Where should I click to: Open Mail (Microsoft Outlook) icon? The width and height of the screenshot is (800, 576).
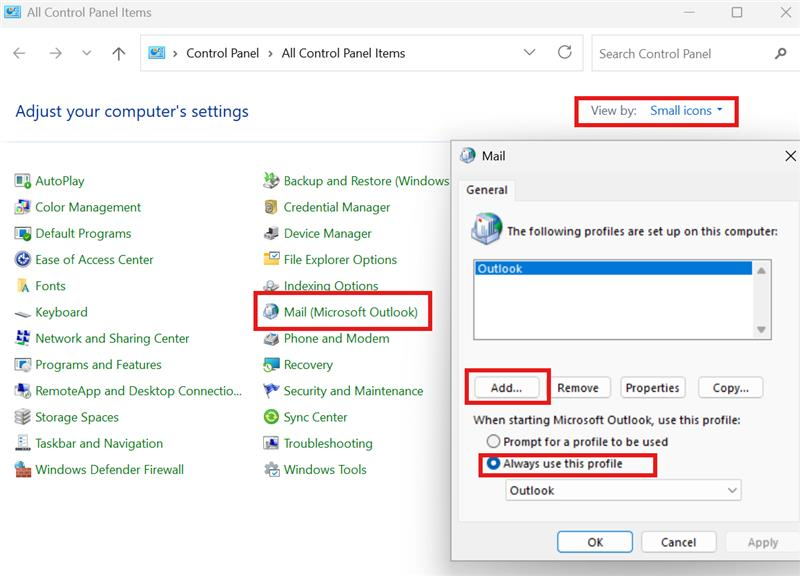271,311
